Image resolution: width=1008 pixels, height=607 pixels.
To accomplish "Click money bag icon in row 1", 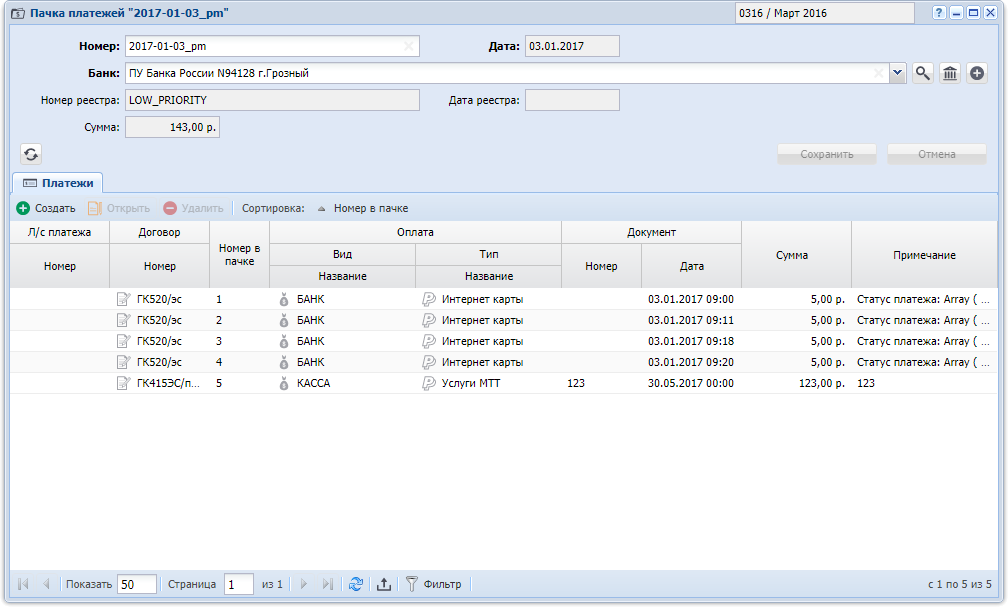I will click(284, 299).
